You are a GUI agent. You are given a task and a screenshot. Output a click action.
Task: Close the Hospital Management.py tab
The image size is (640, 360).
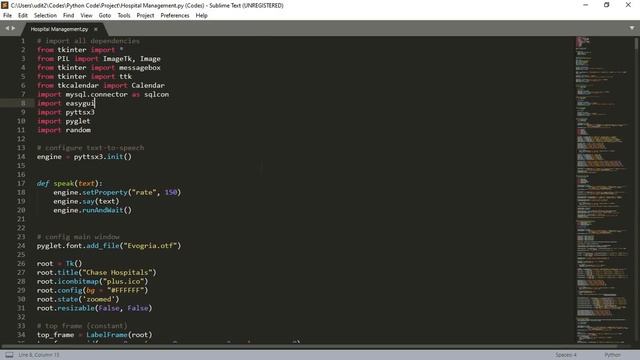click(x=96, y=29)
